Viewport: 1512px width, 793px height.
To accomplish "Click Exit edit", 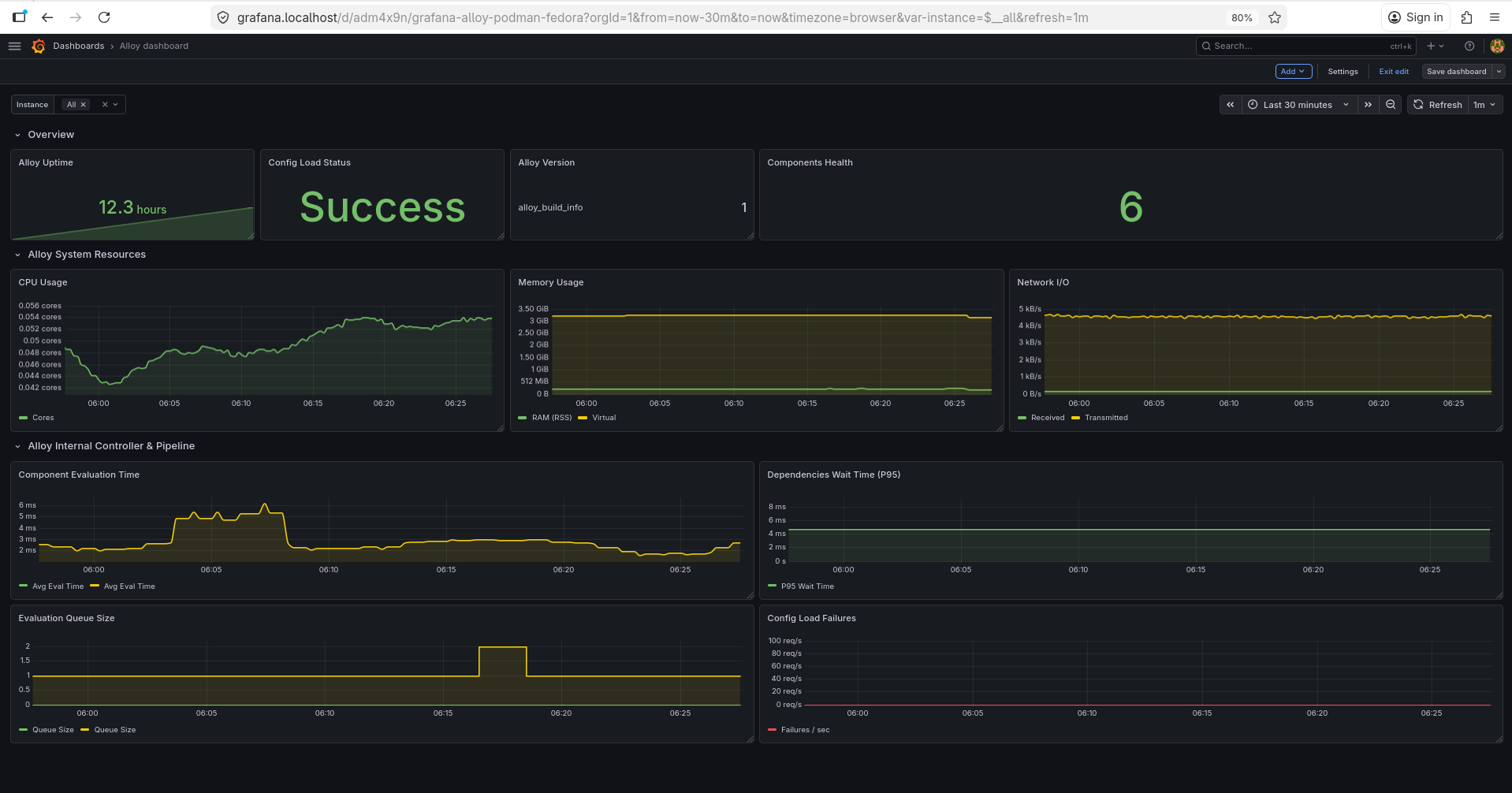I will (x=1394, y=71).
